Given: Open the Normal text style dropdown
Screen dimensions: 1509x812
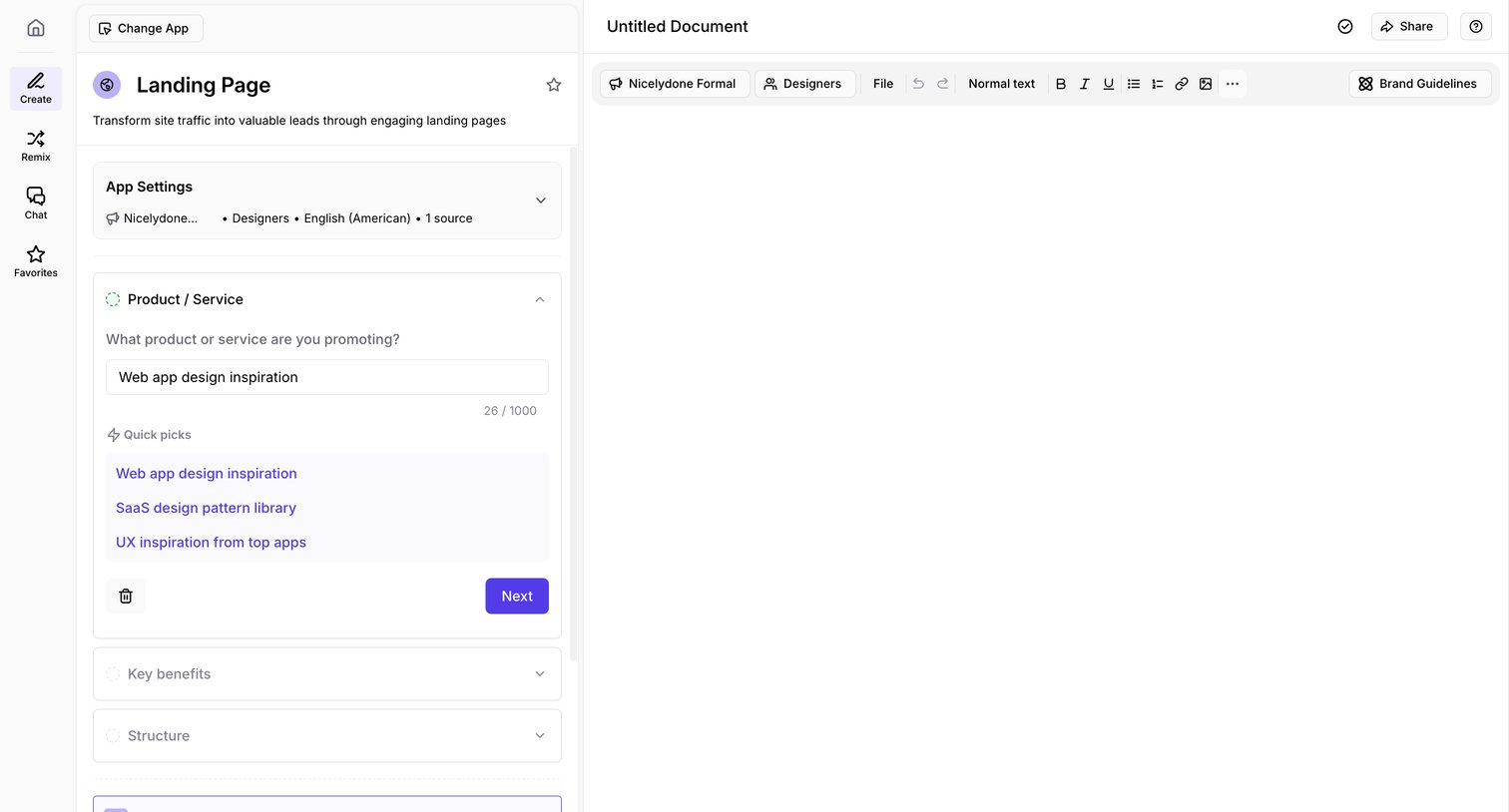Looking at the screenshot, I should pyautogui.click(x=1002, y=84).
